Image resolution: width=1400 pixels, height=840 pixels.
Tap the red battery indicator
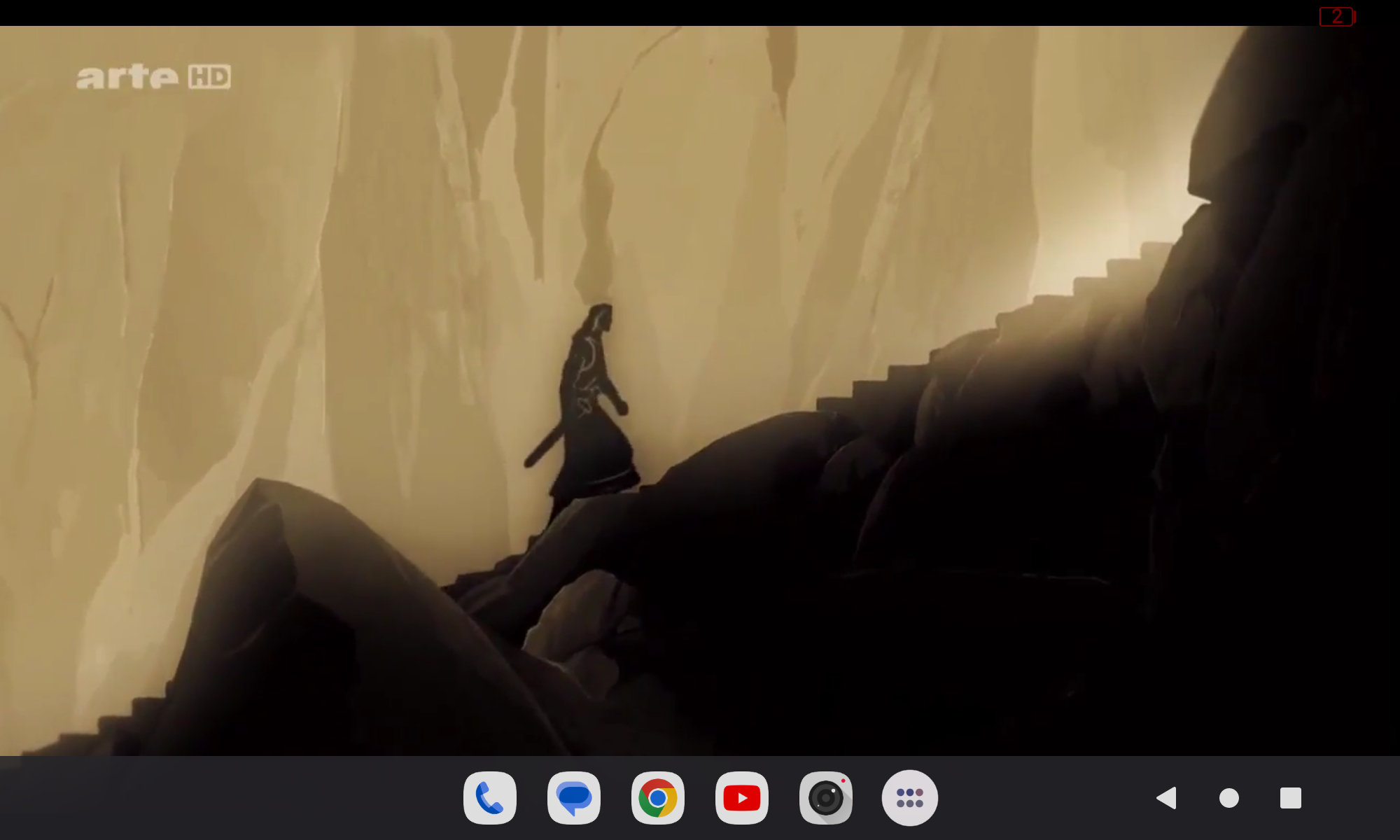pyautogui.click(x=1337, y=16)
